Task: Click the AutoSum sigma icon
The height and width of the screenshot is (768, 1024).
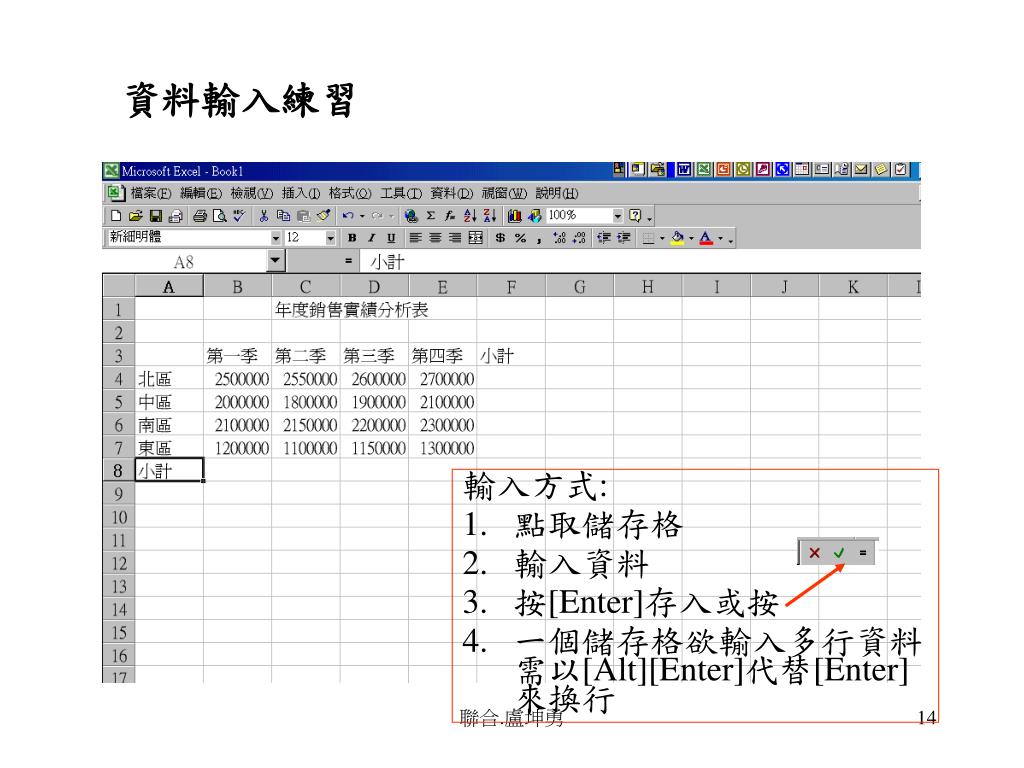Action: pyautogui.click(x=430, y=216)
